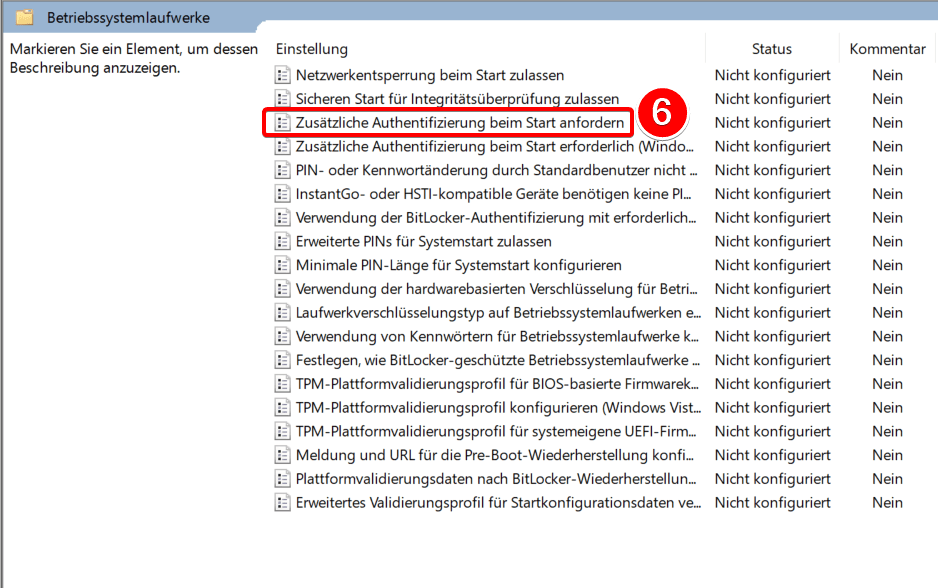Select PIN- oder Kennwortänderung durch Standardbenutzer
The height and width of the screenshot is (588, 938).
(x=497, y=170)
